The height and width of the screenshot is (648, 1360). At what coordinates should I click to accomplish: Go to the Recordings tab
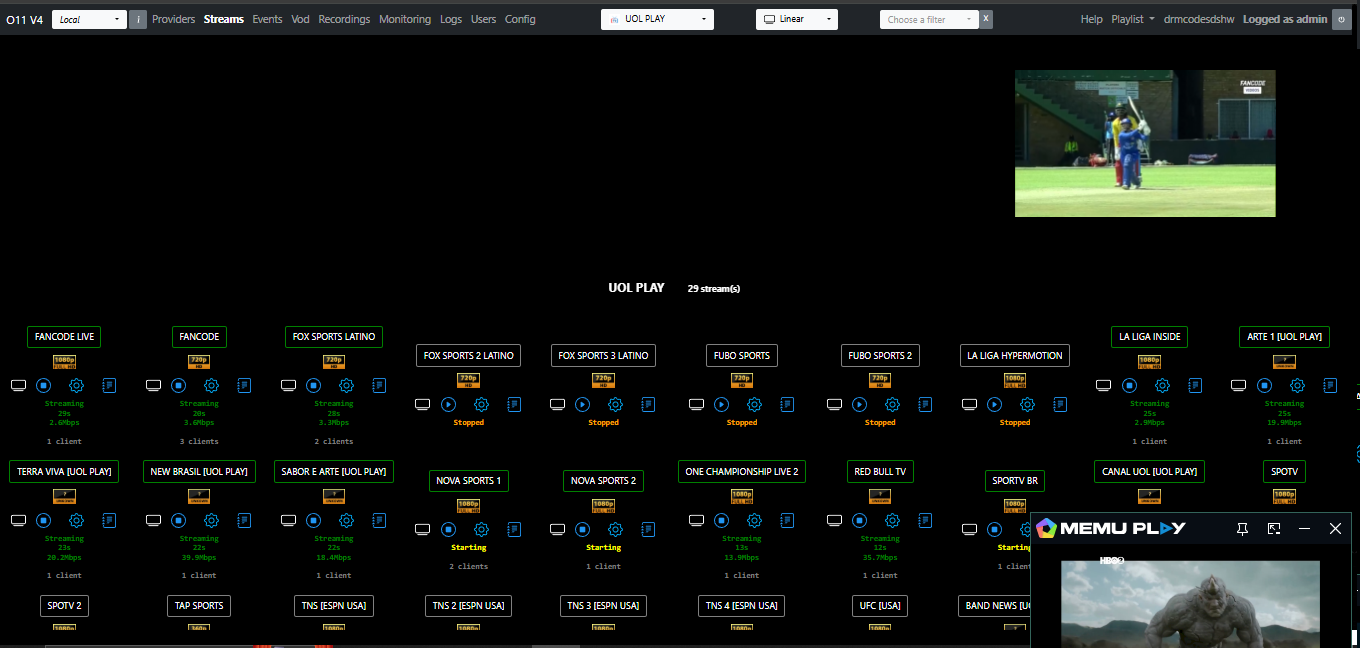coord(344,19)
